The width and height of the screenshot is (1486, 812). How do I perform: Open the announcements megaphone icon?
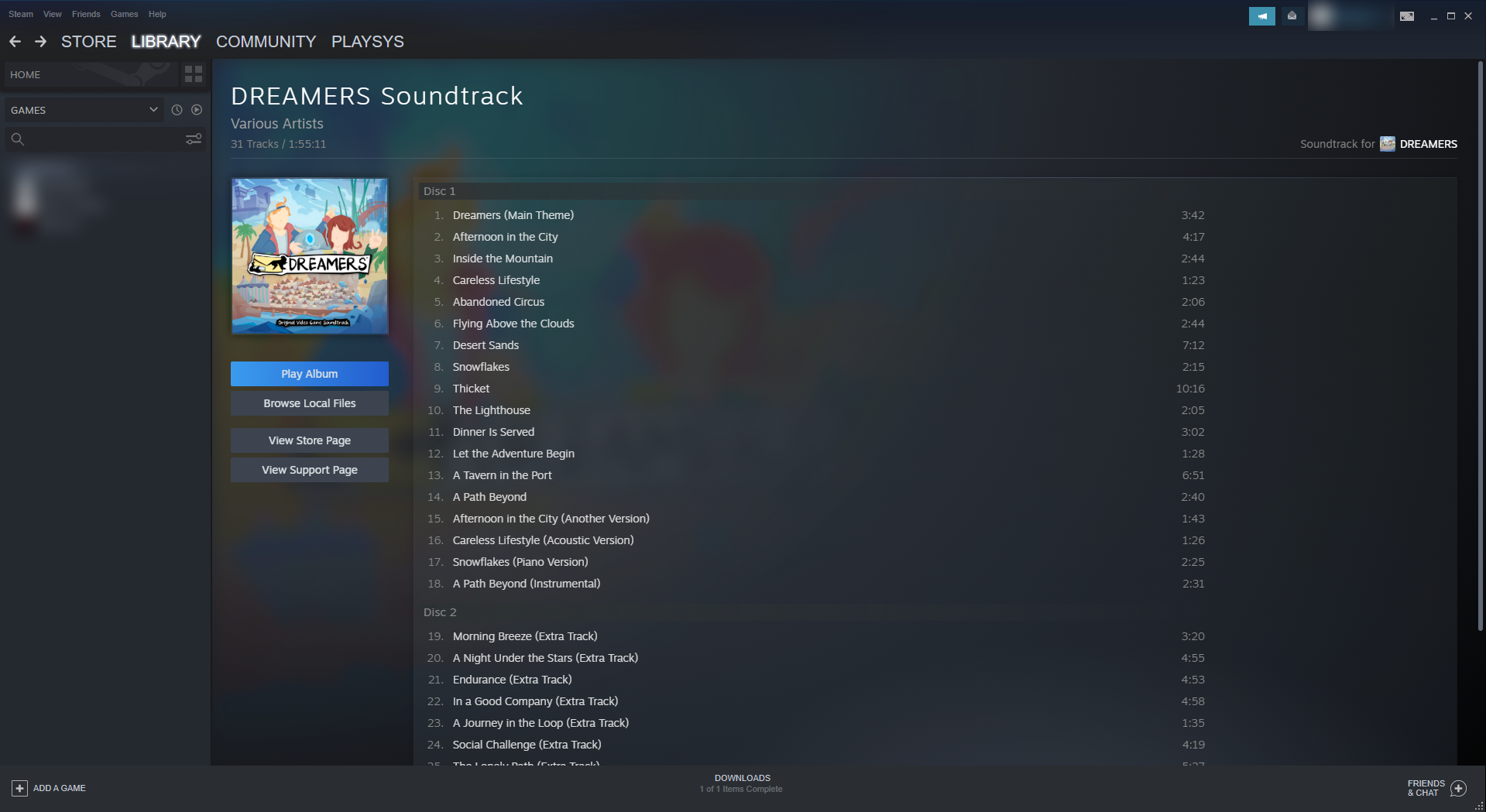pyautogui.click(x=1261, y=15)
